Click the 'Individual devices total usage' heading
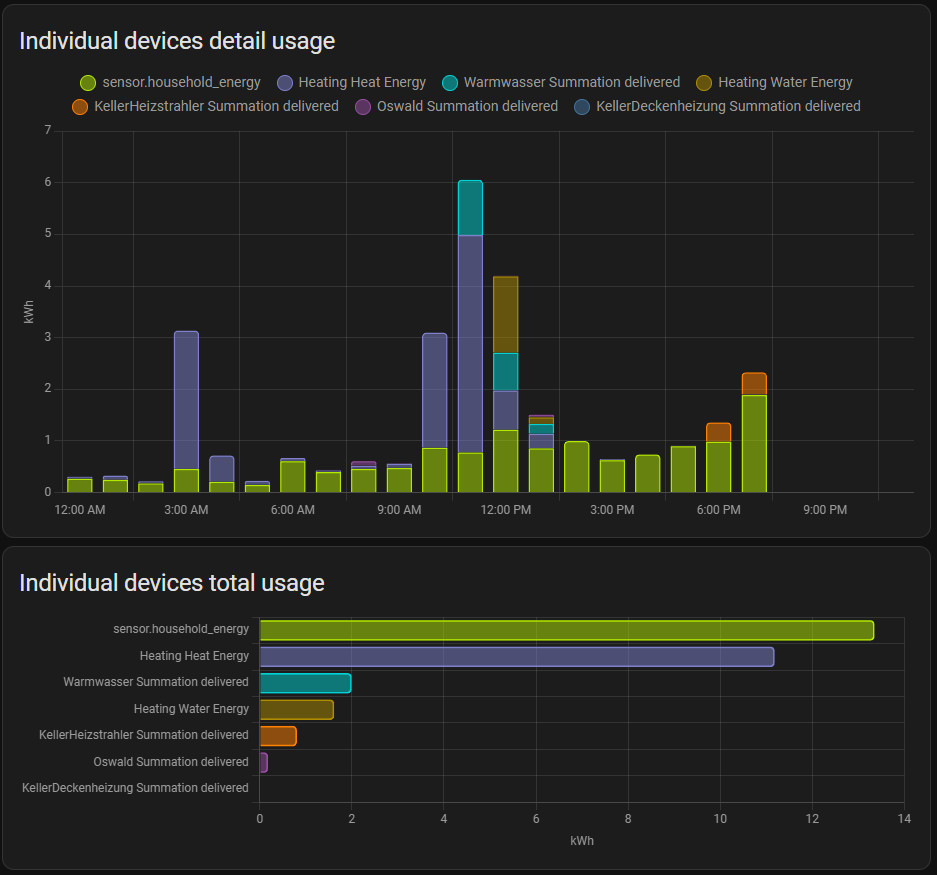937x875 pixels. click(x=172, y=583)
